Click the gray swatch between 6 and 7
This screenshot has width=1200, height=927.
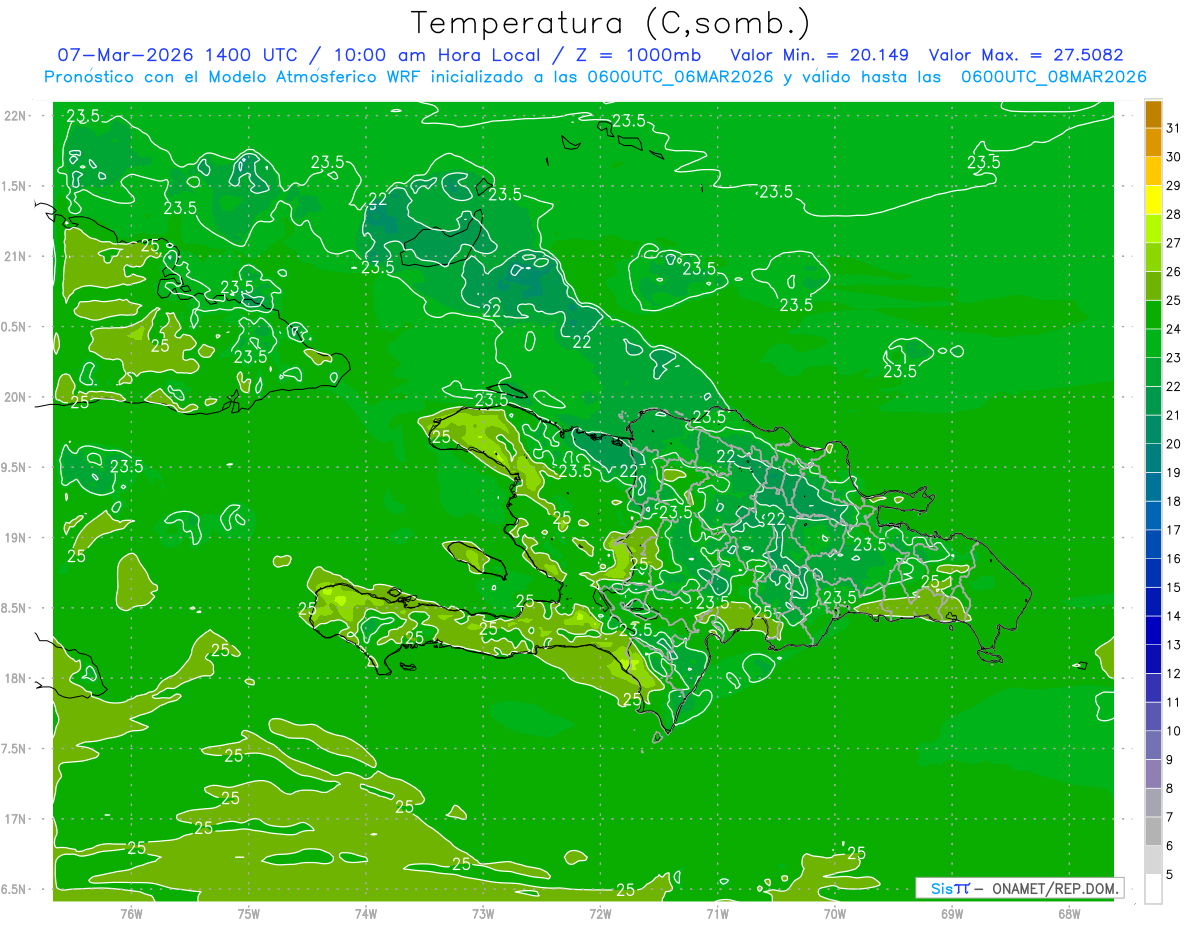1153,832
